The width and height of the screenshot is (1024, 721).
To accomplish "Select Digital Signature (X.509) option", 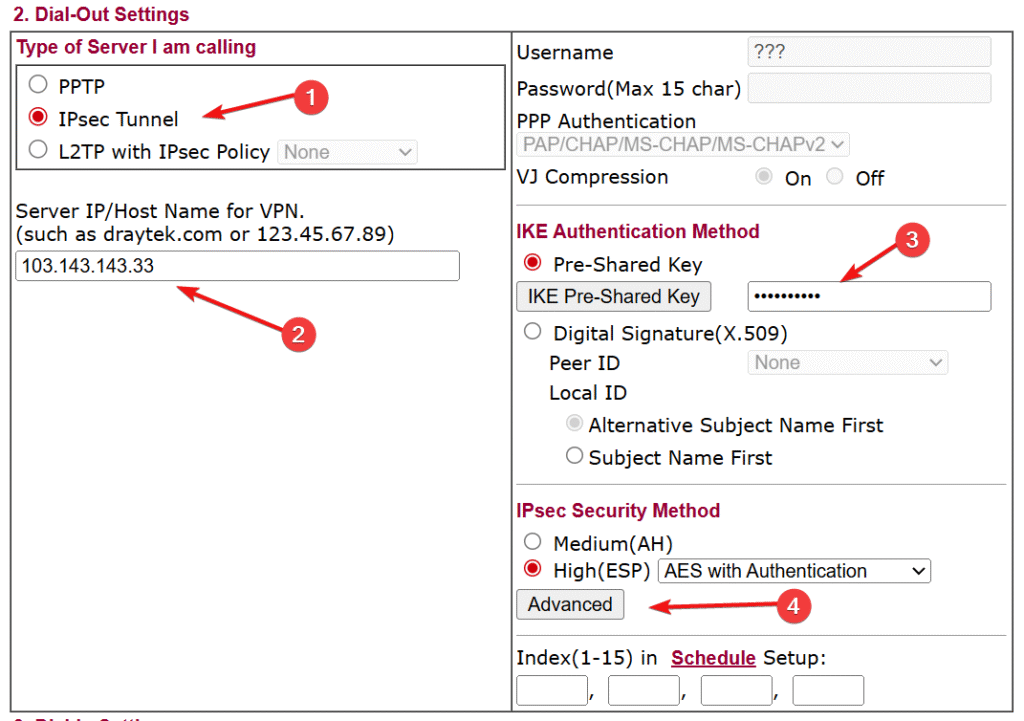I will (x=532, y=331).
